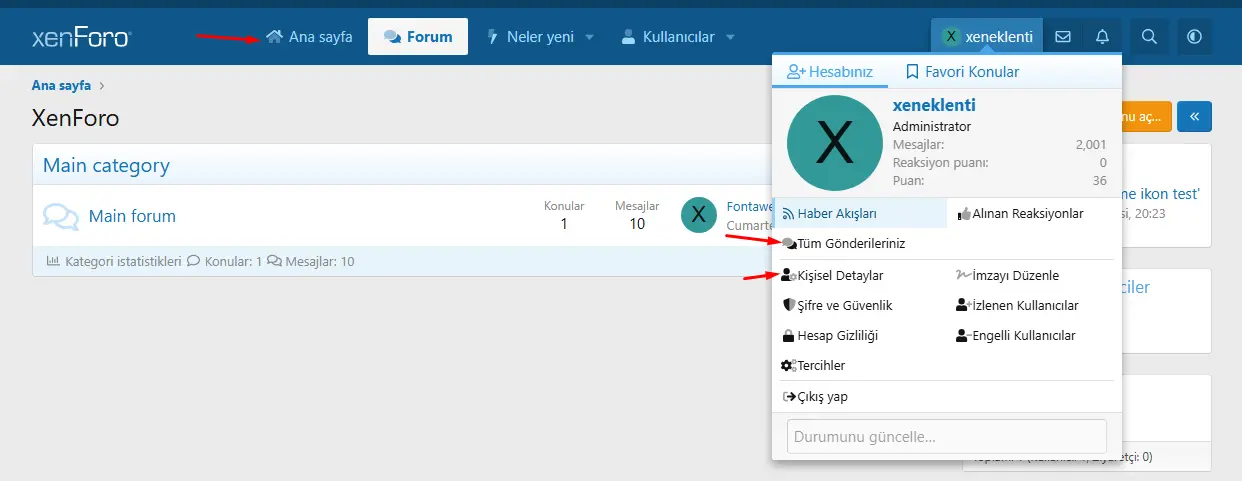Toggle the dark/light style variation
The width and height of the screenshot is (1242, 481).
(x=1194, y=37)
